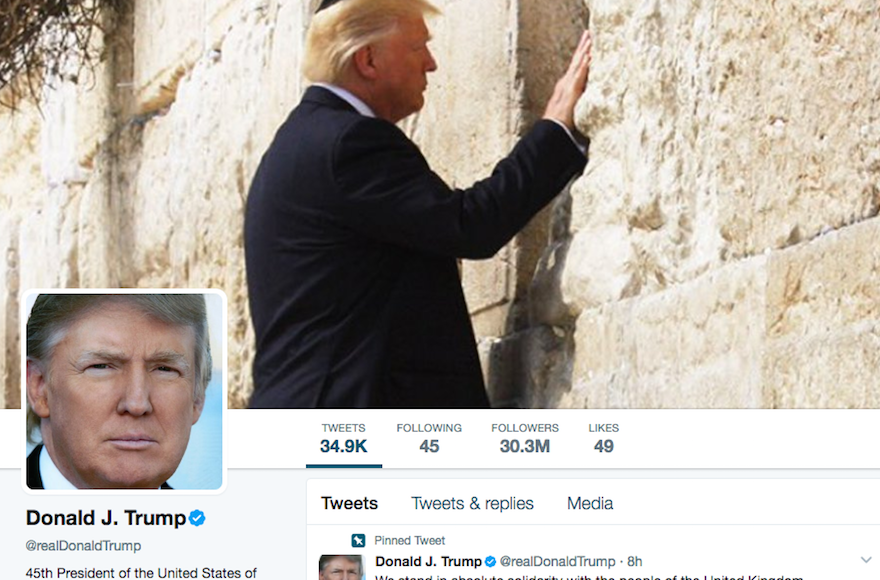This screenshot has width=880, height=580.
Task: Click the verified badge beside profile name
Action: (197, 518)
